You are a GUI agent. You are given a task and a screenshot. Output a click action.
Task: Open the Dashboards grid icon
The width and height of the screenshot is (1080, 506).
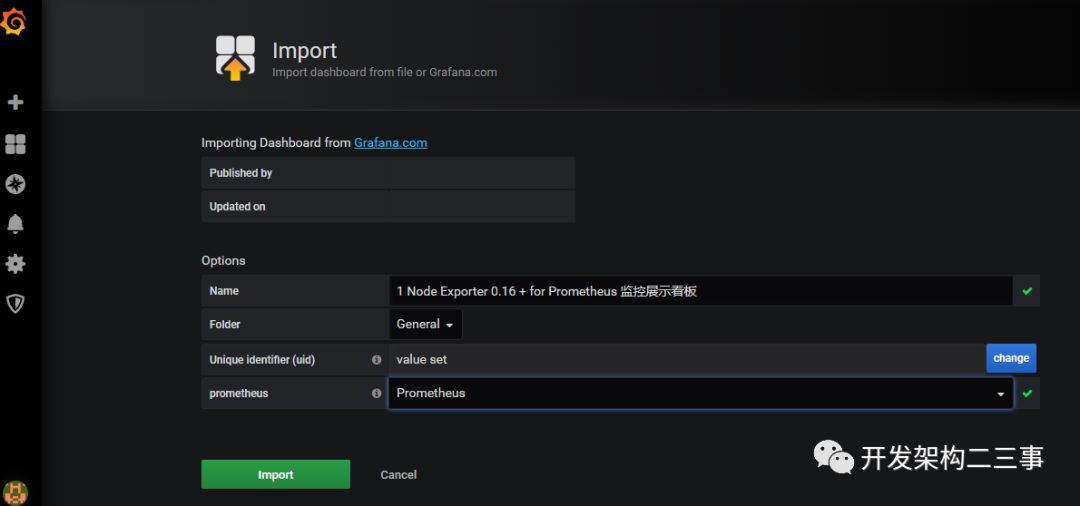point(15,144)
